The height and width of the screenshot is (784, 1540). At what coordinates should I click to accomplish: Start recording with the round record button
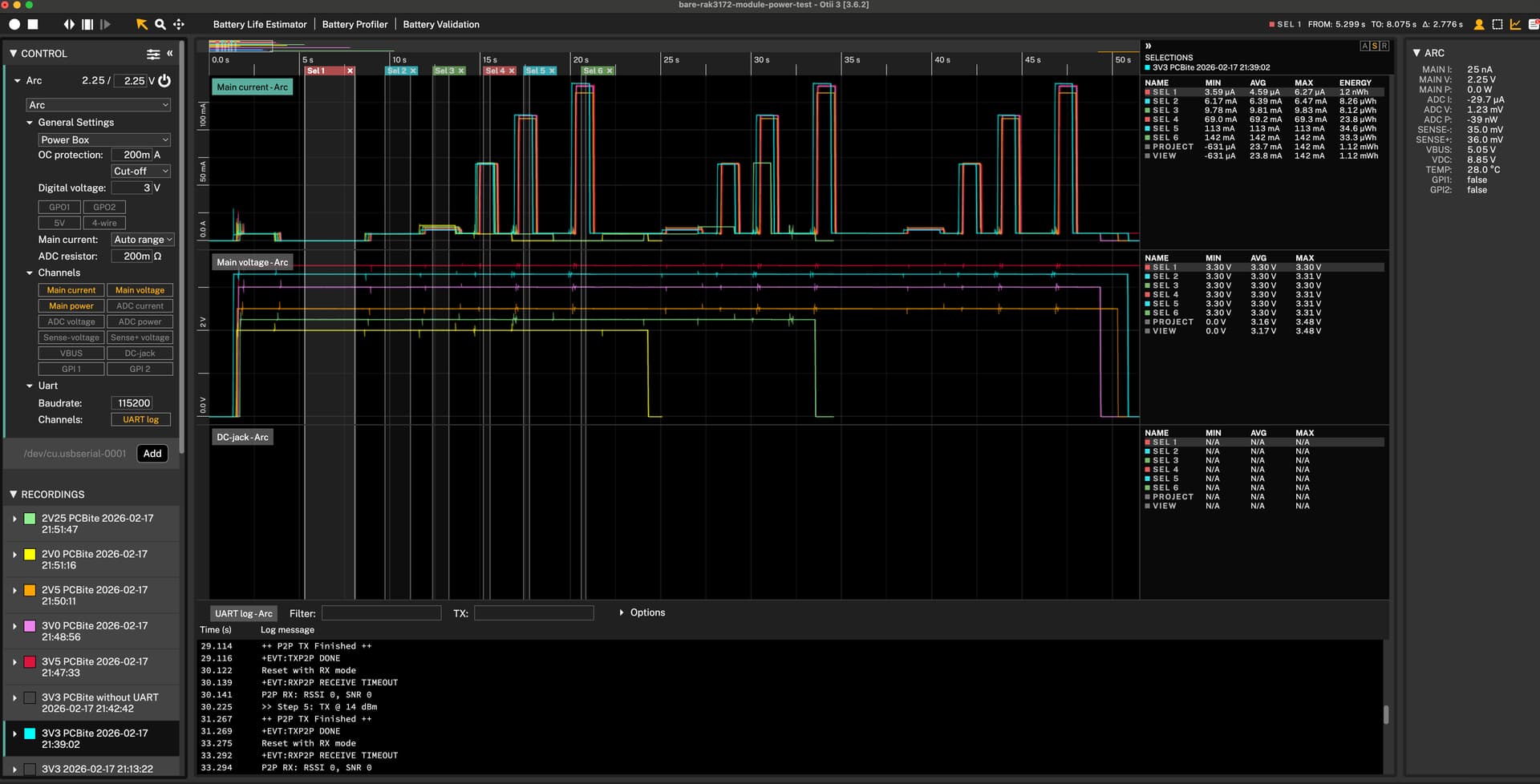(14, 25)
